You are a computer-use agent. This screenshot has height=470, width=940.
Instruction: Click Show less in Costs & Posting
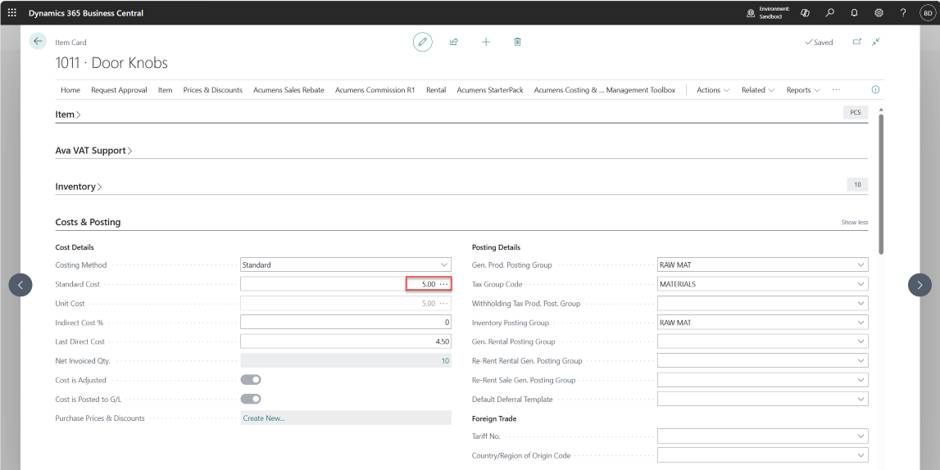pos(854,222)
